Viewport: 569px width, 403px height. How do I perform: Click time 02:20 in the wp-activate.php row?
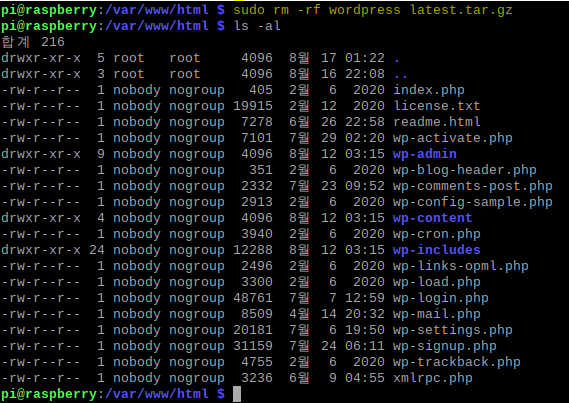coord(365,138)
